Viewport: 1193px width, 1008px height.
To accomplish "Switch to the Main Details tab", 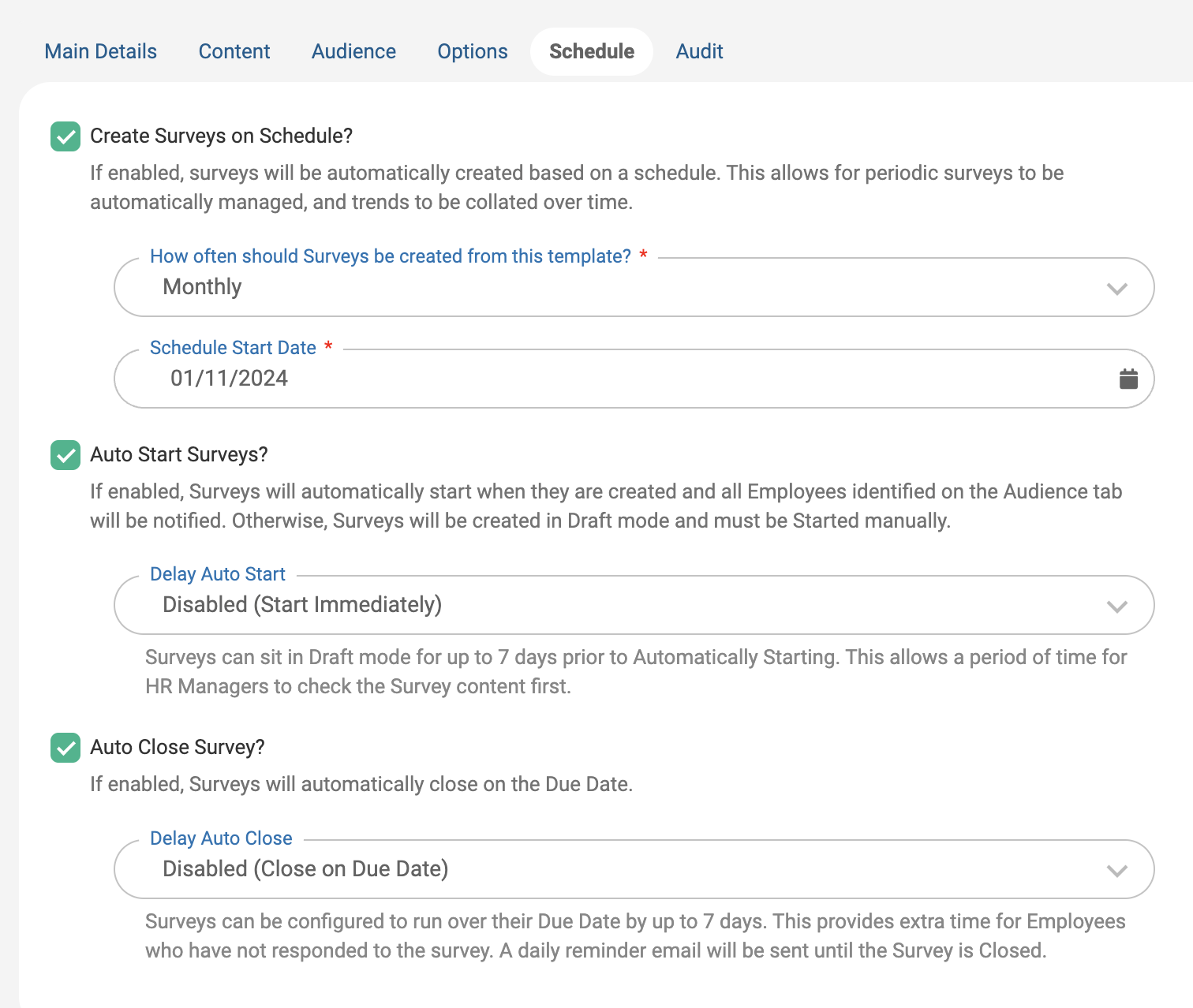I will pyautogui.click(x=101, y=51).
